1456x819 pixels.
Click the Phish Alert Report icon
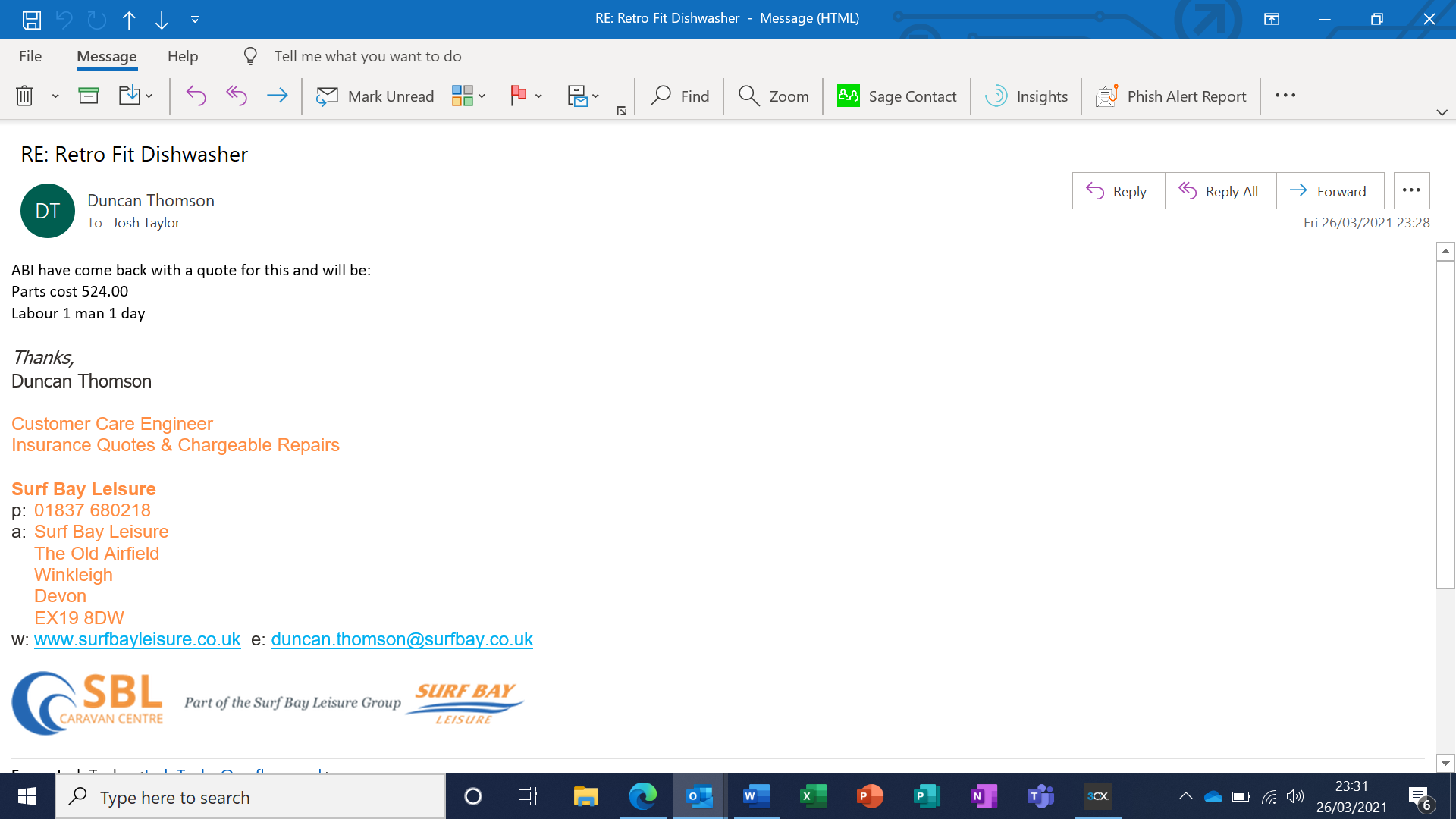point(1106,96)
